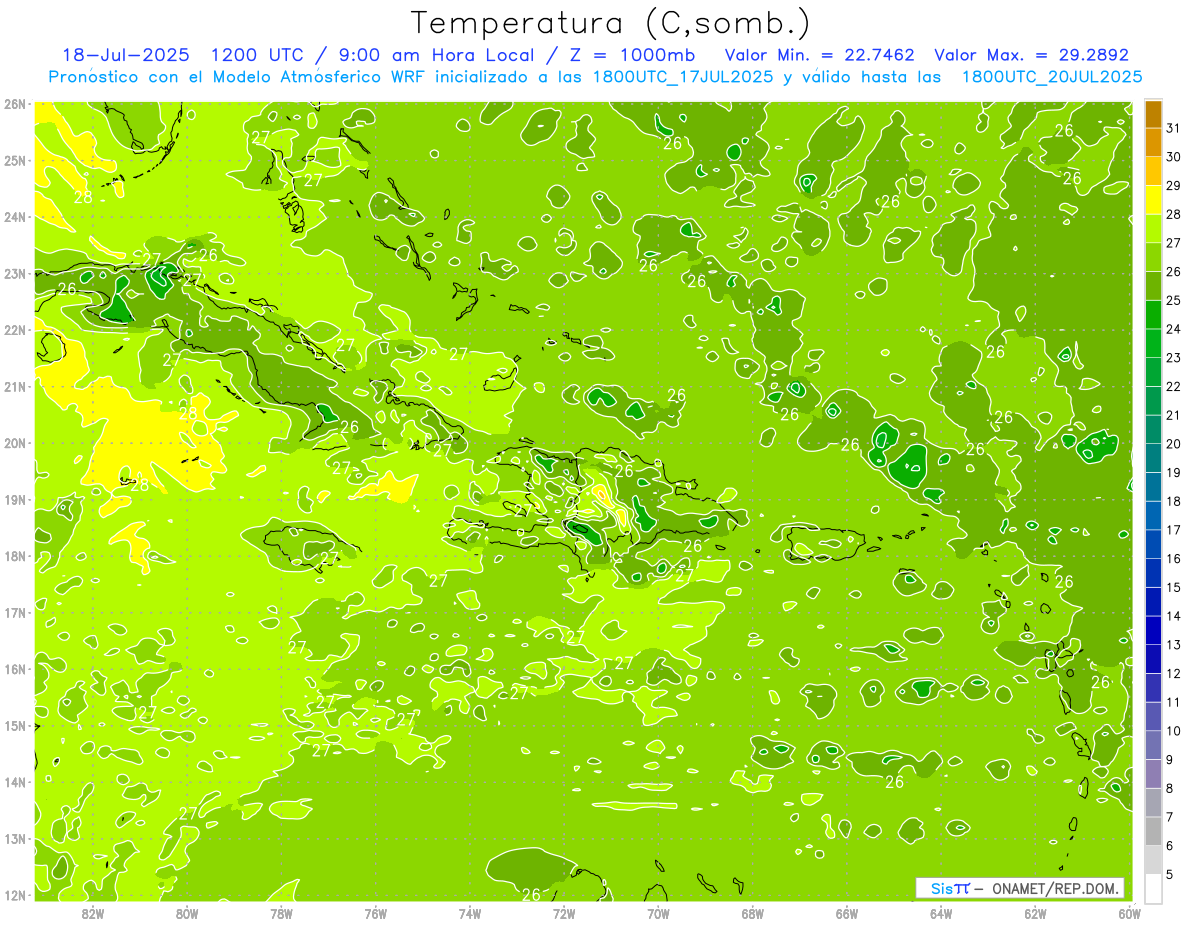Viewport: 1200px width, 927px height.
Task: Click the legend label '23'
Action: [1173, 358]
